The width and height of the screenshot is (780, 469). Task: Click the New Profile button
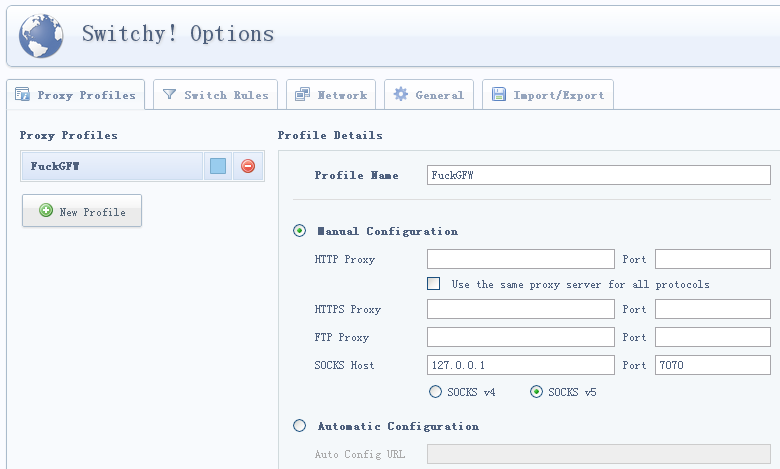coord(82,211)
